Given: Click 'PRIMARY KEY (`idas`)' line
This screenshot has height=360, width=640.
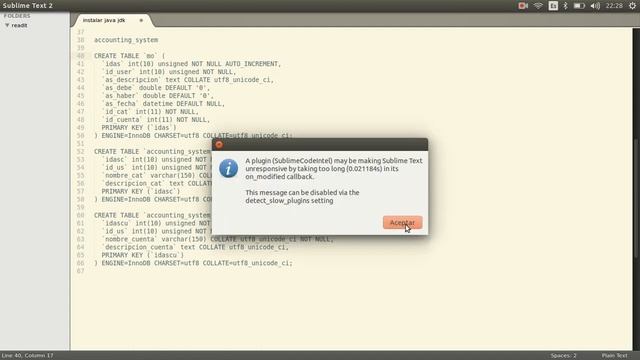Looking at the screenshot, I should coord(139,127).
